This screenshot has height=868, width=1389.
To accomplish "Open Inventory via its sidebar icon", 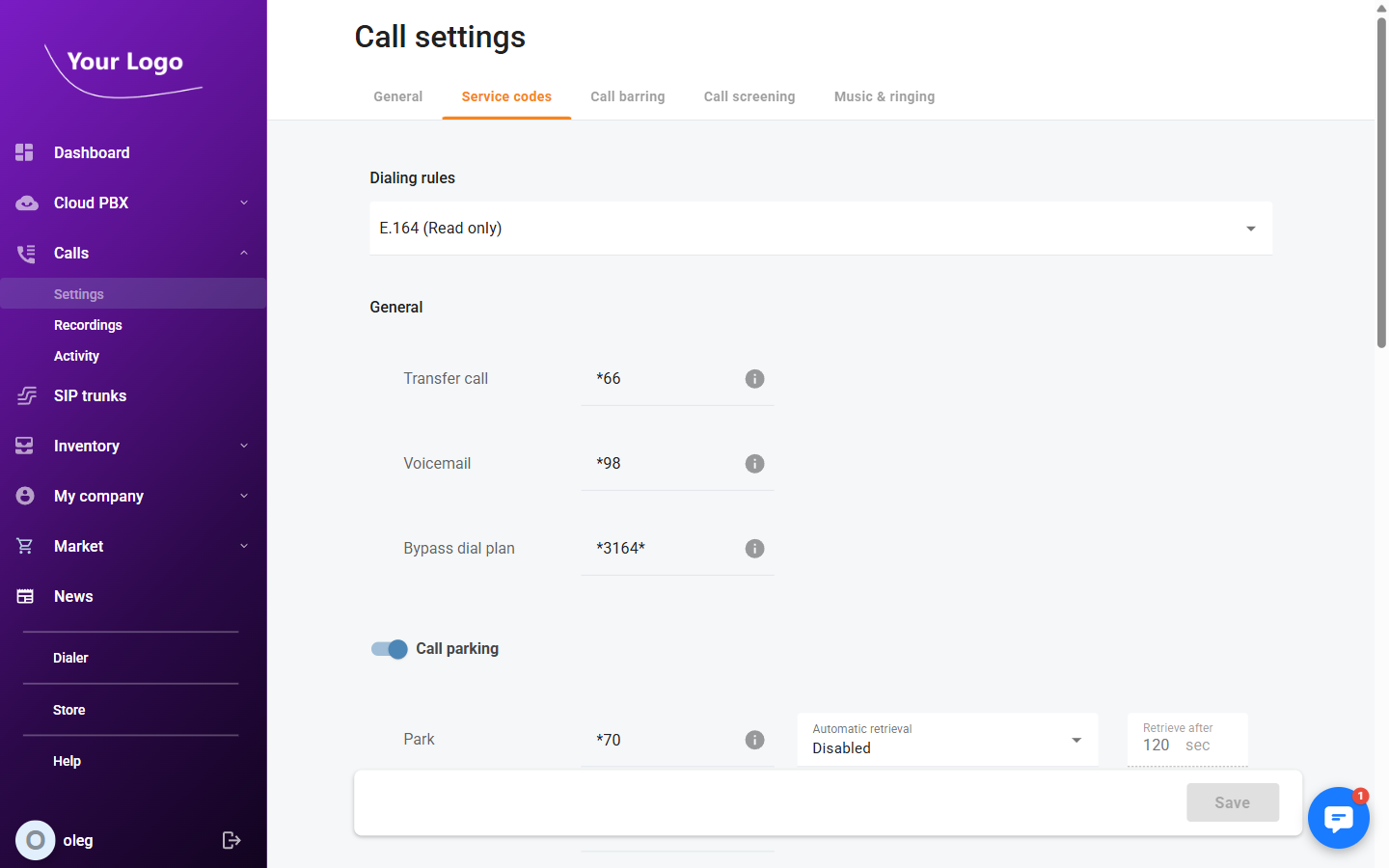I will point(23,446).
